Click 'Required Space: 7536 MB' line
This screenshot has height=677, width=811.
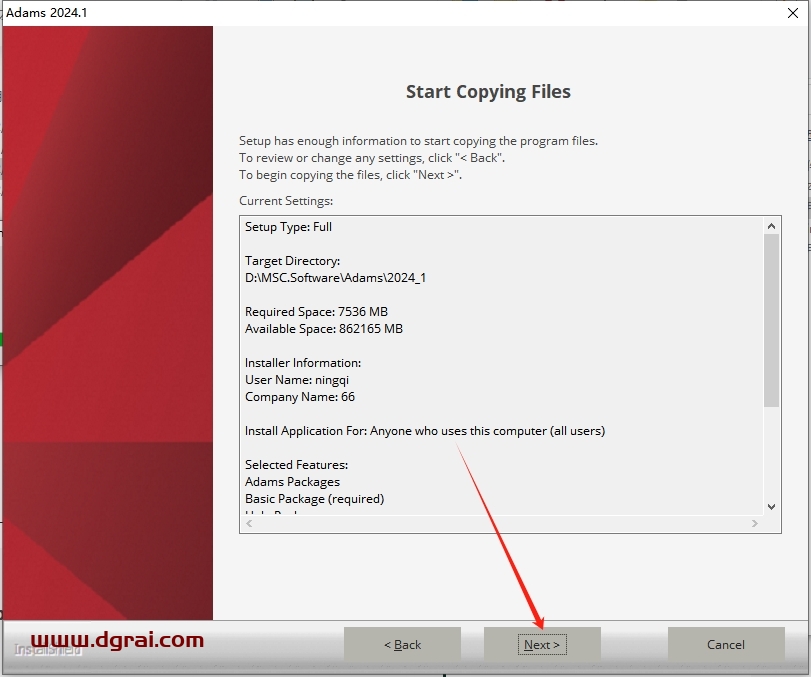tap(316, 312)
